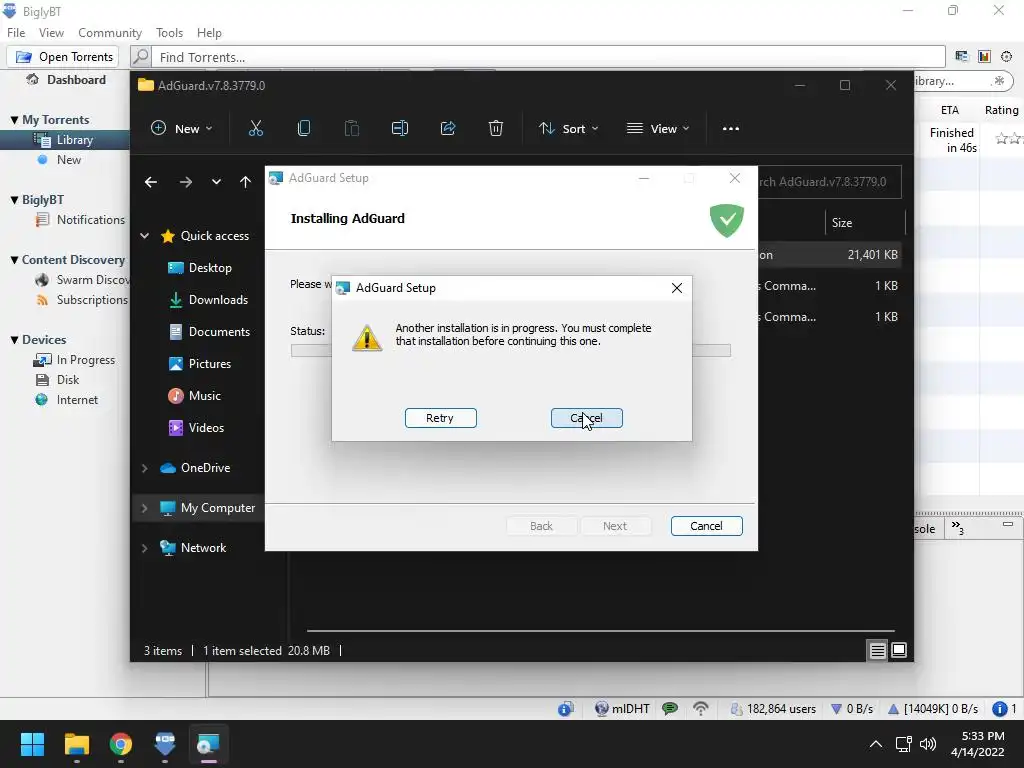
Task: Open File Explorer from the taskbar
Action: 76,744
